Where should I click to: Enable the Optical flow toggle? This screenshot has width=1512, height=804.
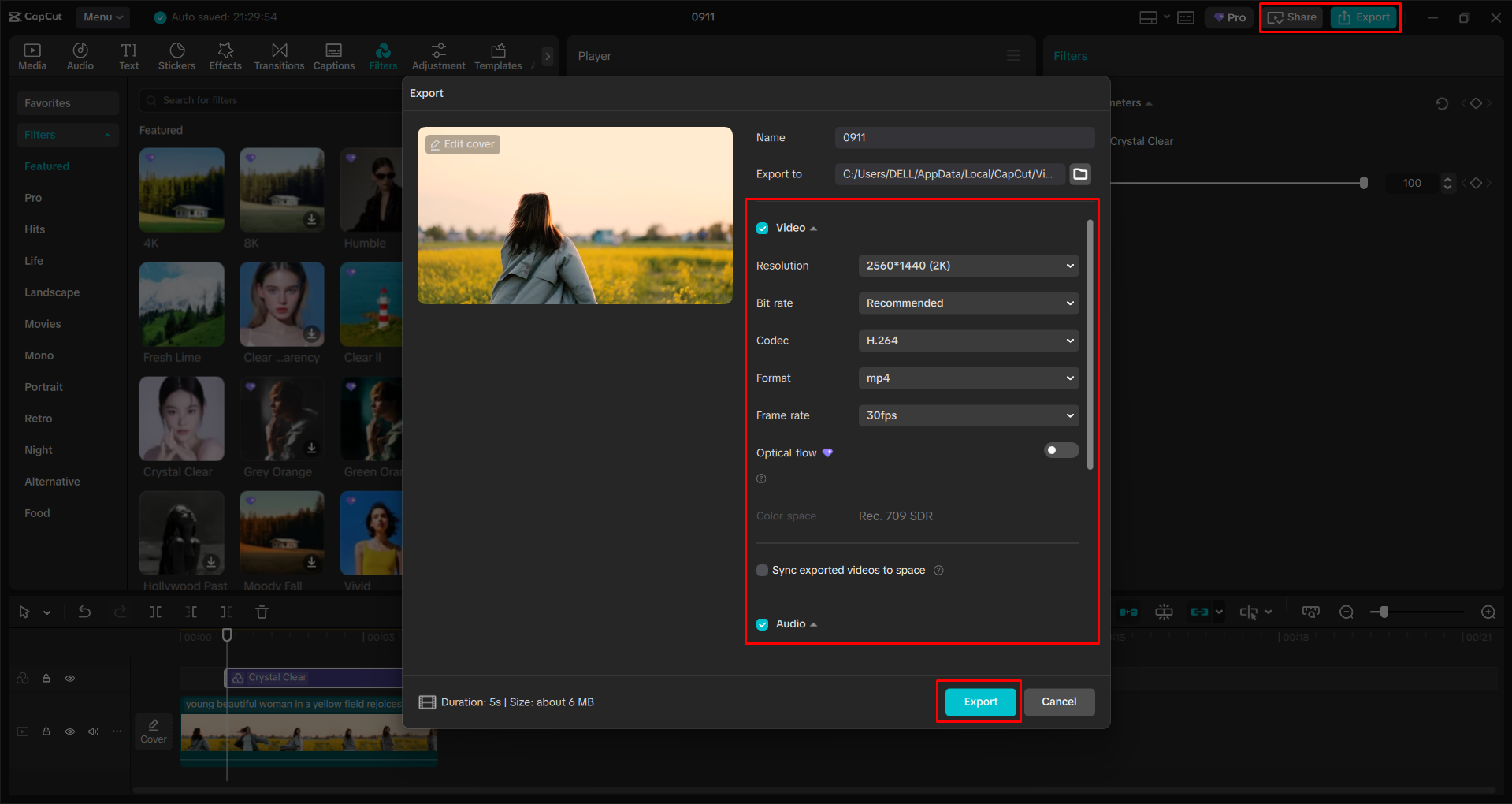pyautogui.click(x=1061, y=449)
